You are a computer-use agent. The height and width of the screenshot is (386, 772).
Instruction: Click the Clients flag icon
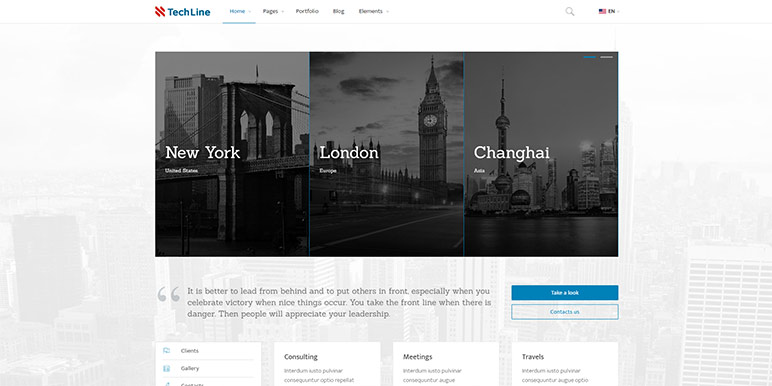coord(166,351)
